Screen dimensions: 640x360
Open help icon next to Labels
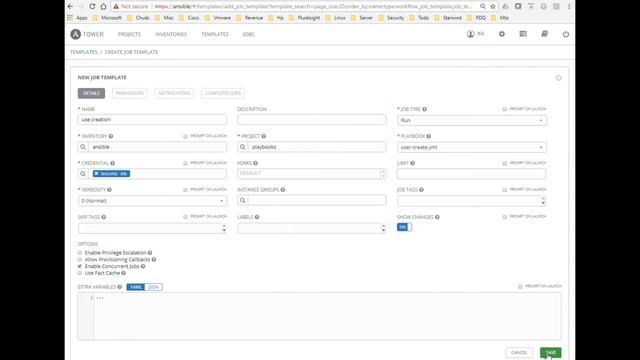tap(257, 217)
